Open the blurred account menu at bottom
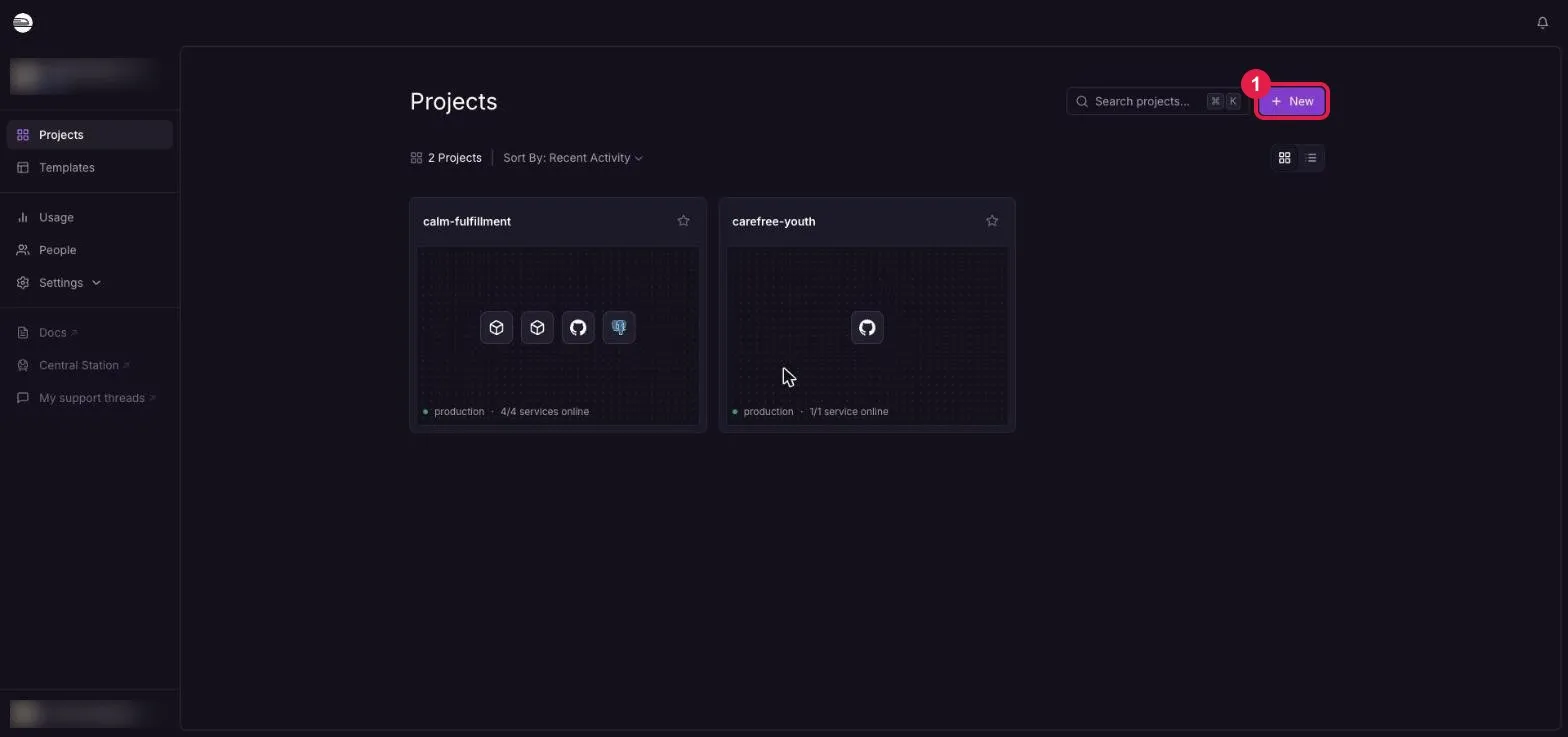 coord(85,712)
